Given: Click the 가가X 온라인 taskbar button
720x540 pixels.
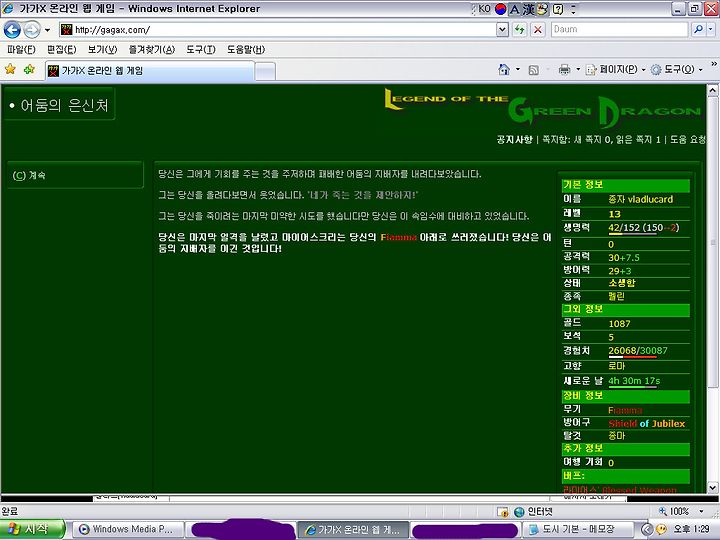Looking at the screenshot, I should (x=353, y=529).
